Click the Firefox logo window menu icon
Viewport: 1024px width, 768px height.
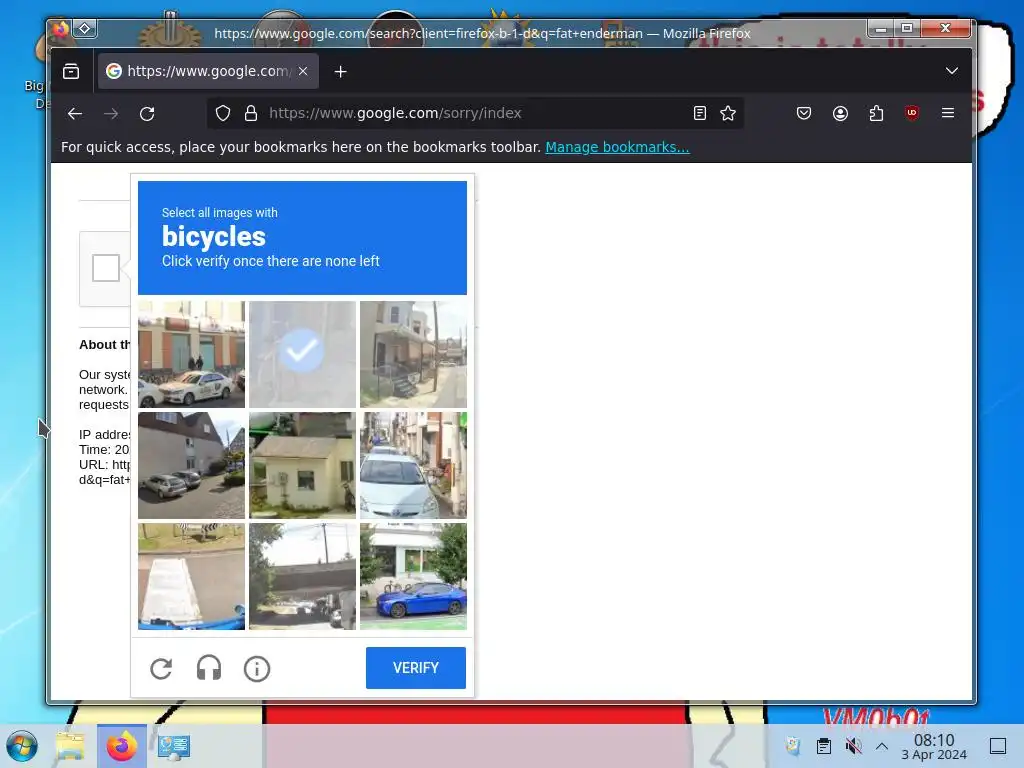click(x=61, y=29)
